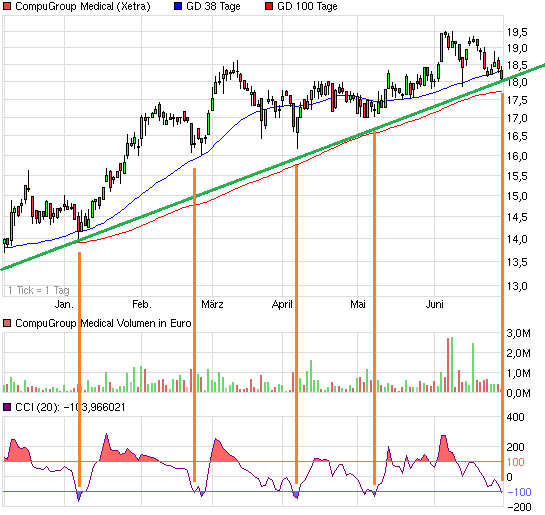Click the 'CCI (20): -103,966021' indicator label
Image resolution: width=545 pixels, height=515 pixels.
tap(70, 407)
